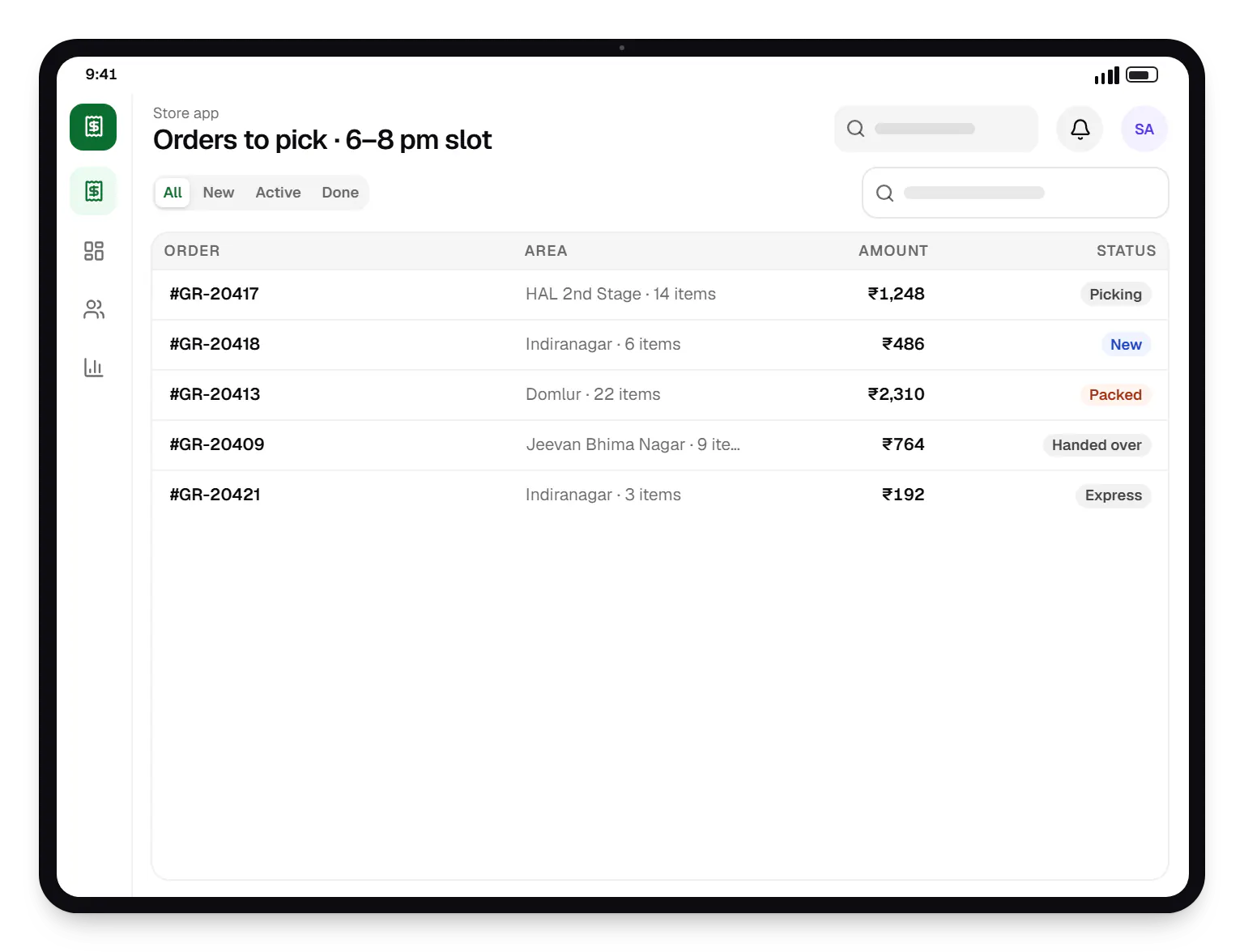Select the Indiranagar · 3 items cell
This screenshot has width=1244, height=952.
tap(603, 495)
